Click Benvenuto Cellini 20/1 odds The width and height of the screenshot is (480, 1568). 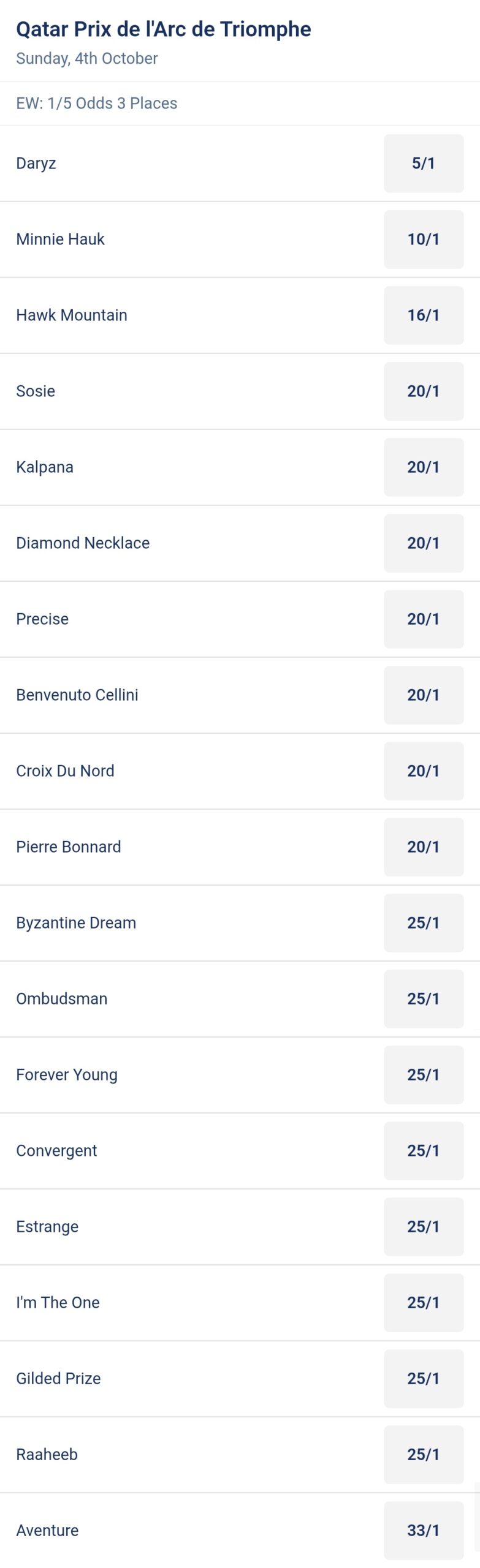tap(424, 695)
